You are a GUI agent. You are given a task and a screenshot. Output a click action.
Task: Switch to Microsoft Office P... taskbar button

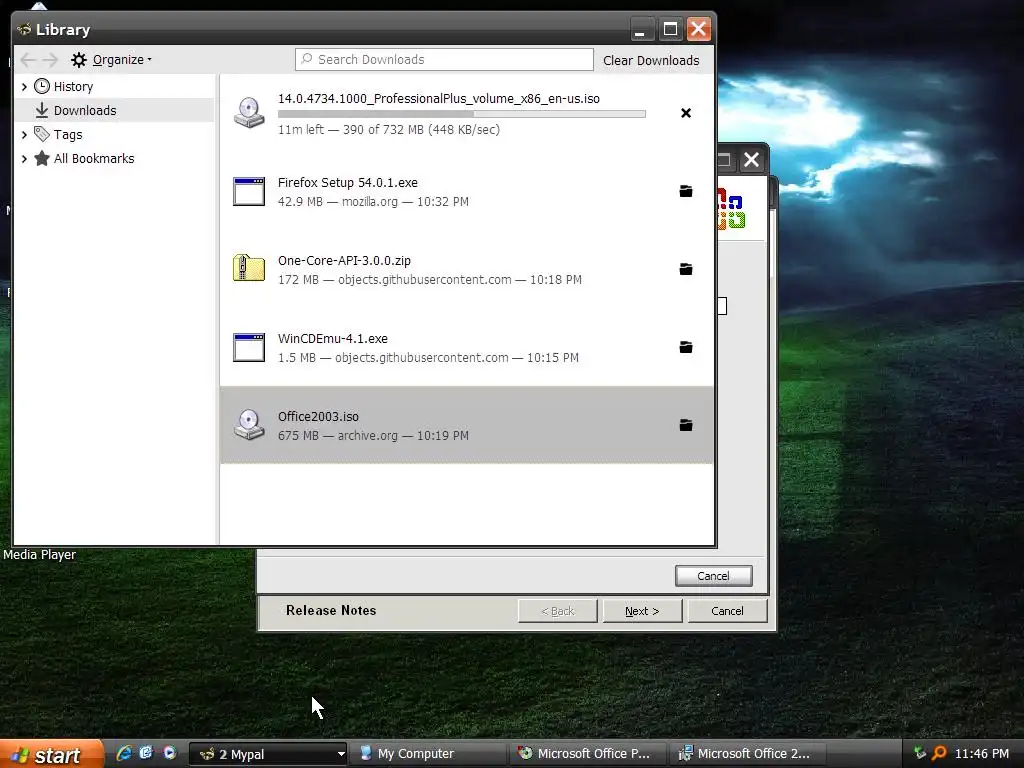pyautogui.click(x=589, y=754)
